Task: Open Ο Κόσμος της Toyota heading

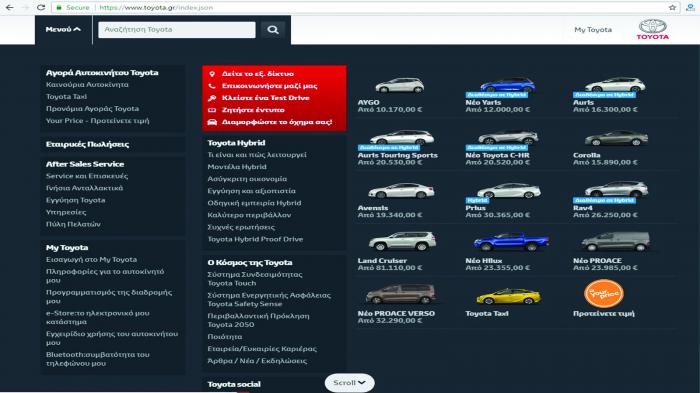Action: tap(250, 263)
